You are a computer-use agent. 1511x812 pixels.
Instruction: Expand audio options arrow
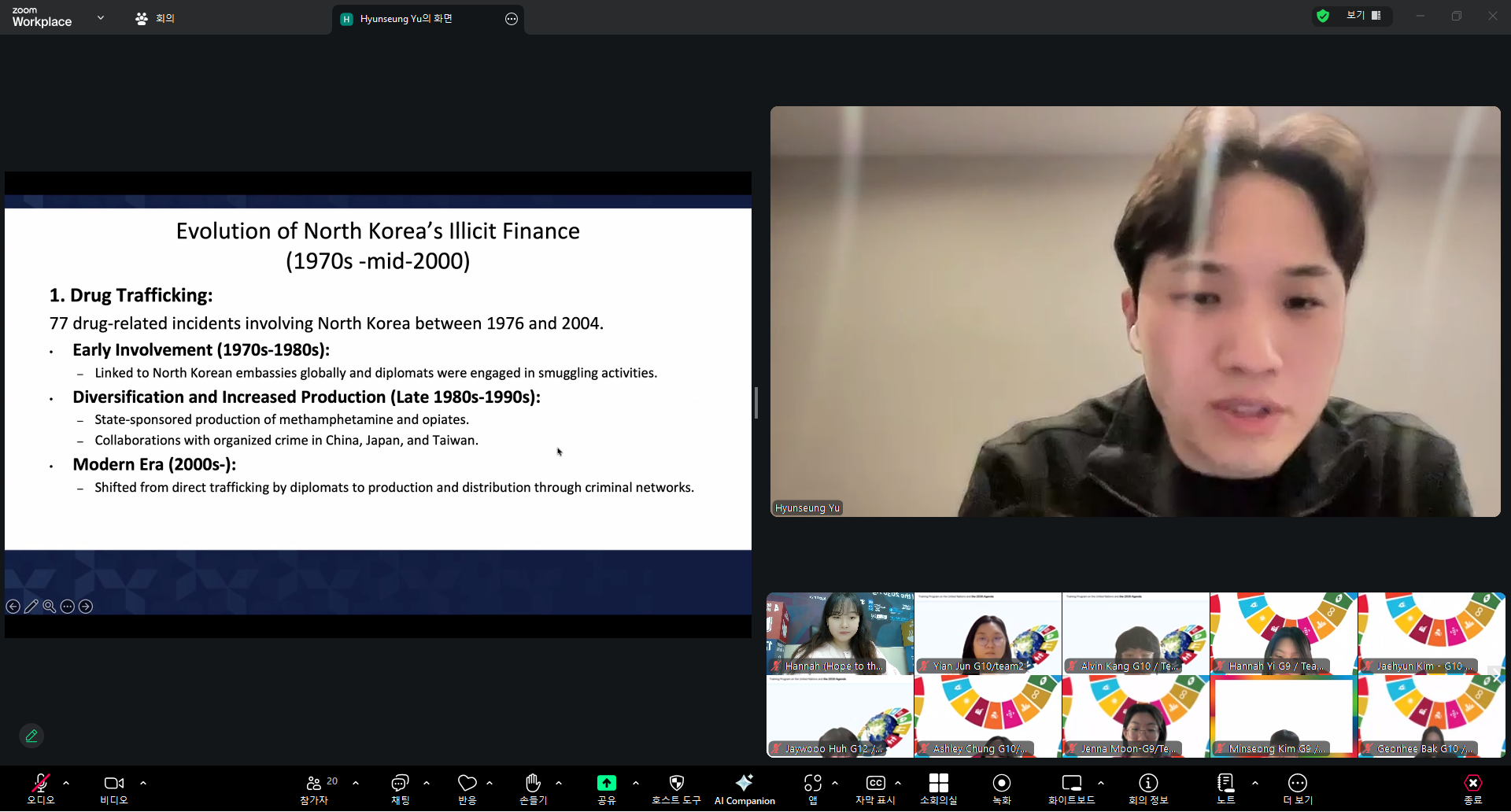click(x=66, y=783)
